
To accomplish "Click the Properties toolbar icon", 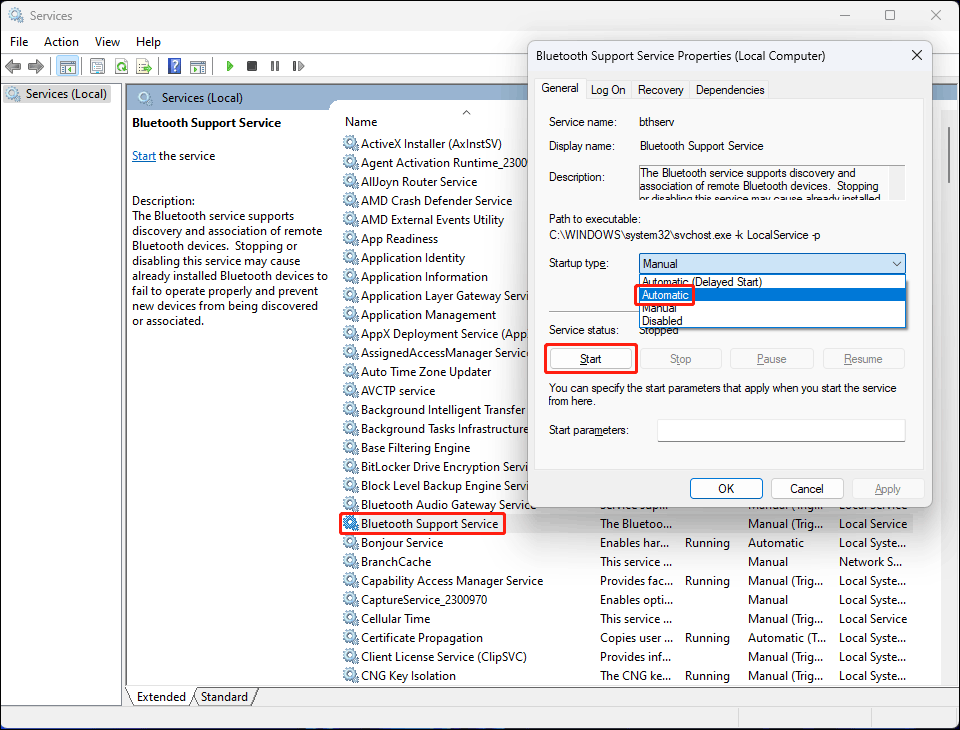I will pyautogui.click(x=96, y=66).
